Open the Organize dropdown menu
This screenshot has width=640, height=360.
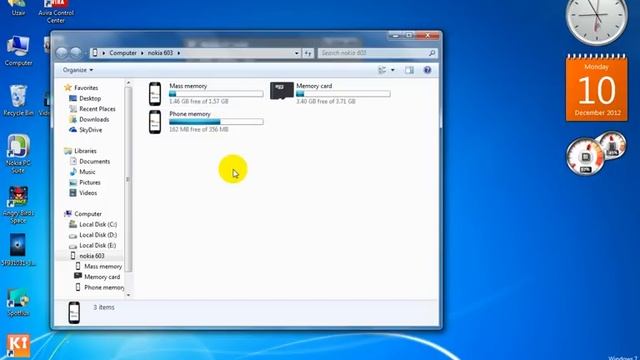78,70
